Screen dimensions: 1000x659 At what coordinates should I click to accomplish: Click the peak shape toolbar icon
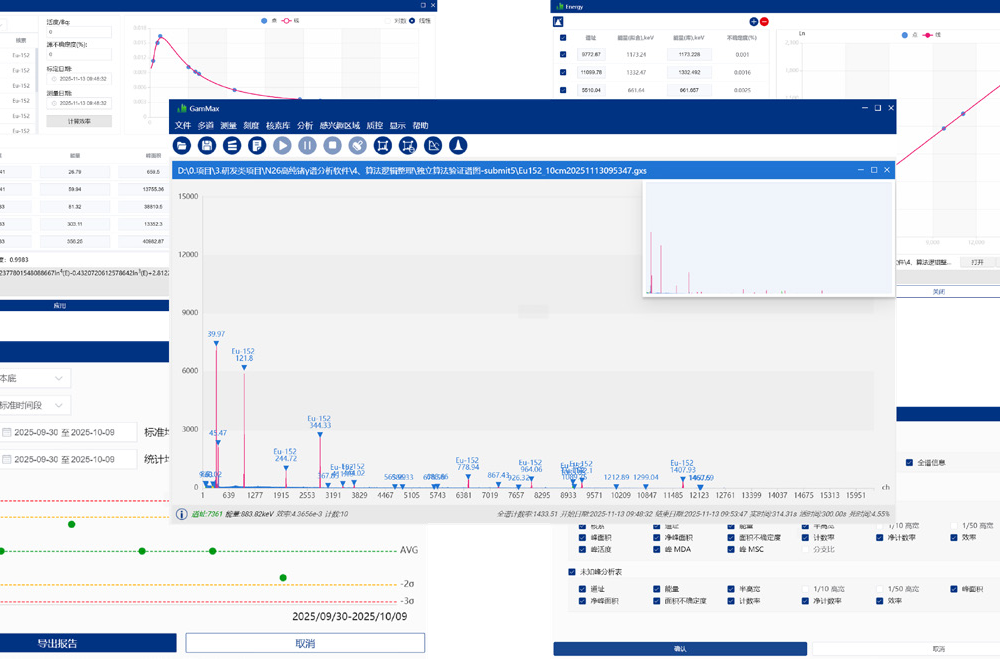458,145
